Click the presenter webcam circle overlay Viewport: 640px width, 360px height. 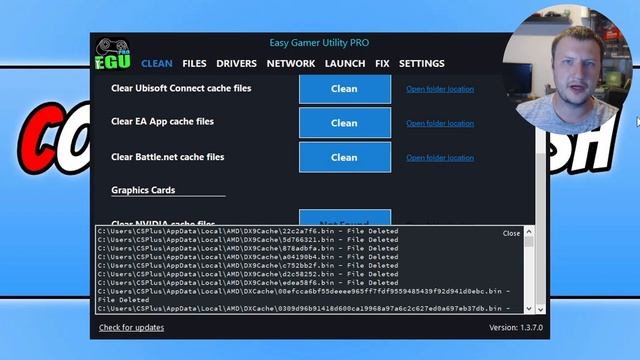(x=567, y=69)
